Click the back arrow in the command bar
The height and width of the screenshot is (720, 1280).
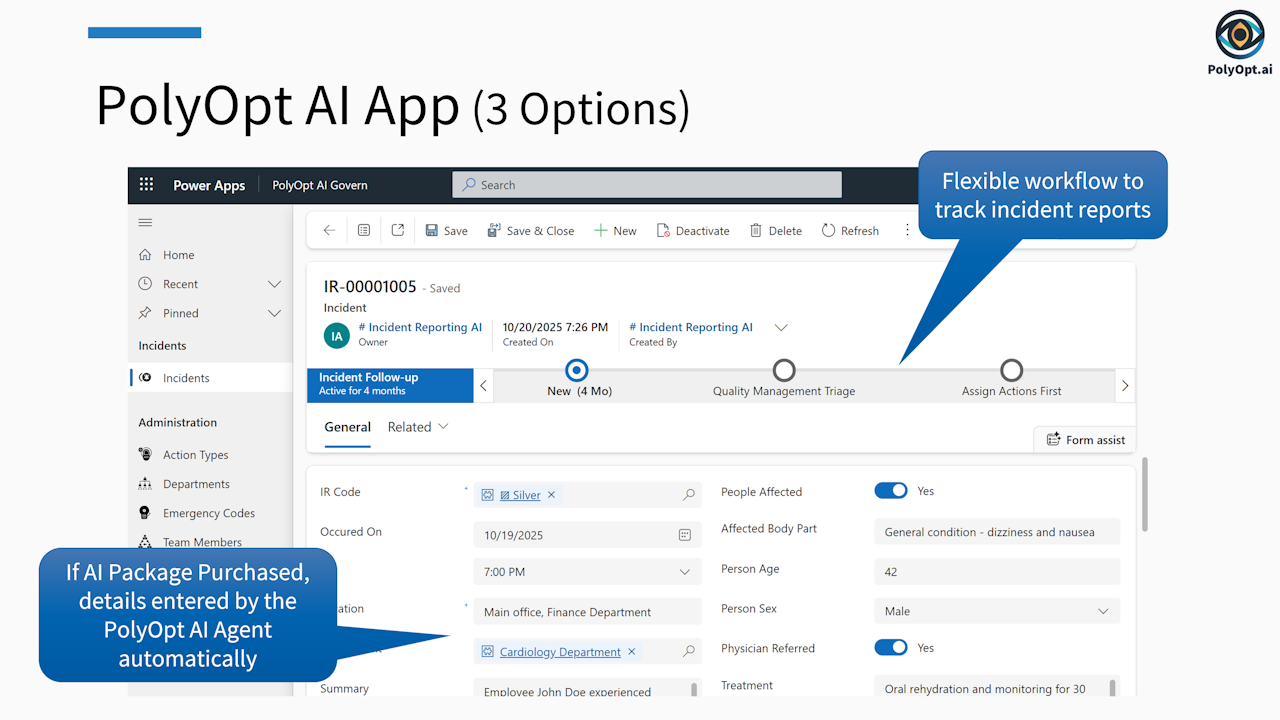tap(329, 231)
